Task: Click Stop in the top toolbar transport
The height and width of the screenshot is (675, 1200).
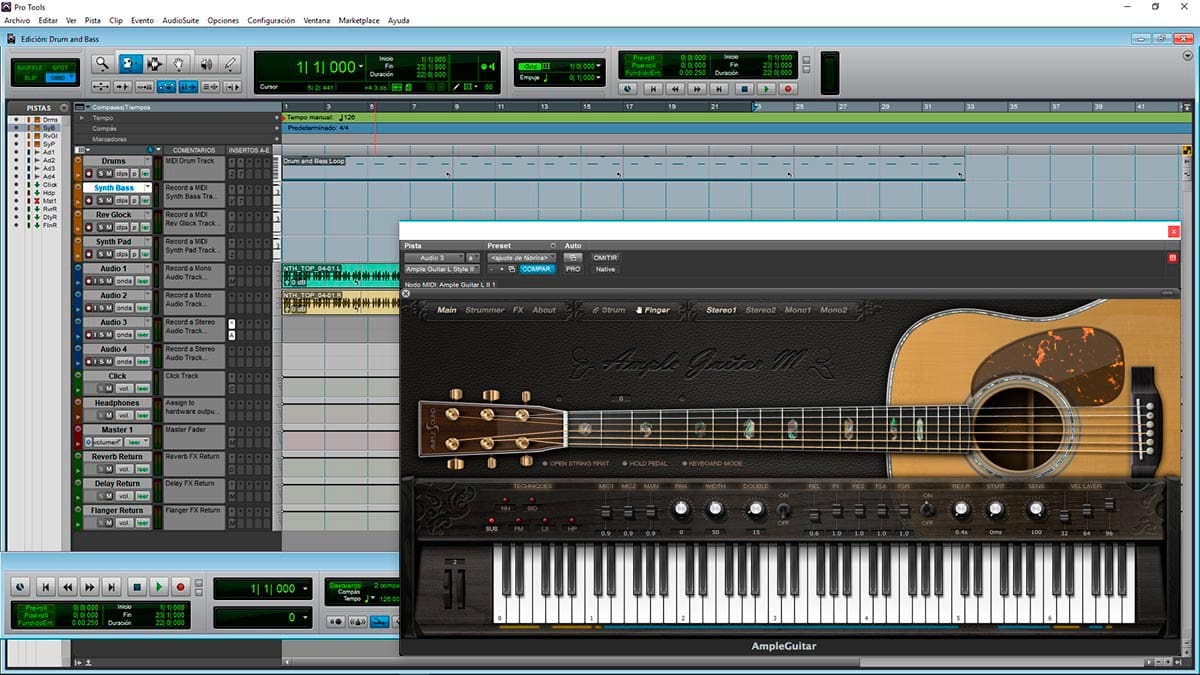Action: coord(743,89)
